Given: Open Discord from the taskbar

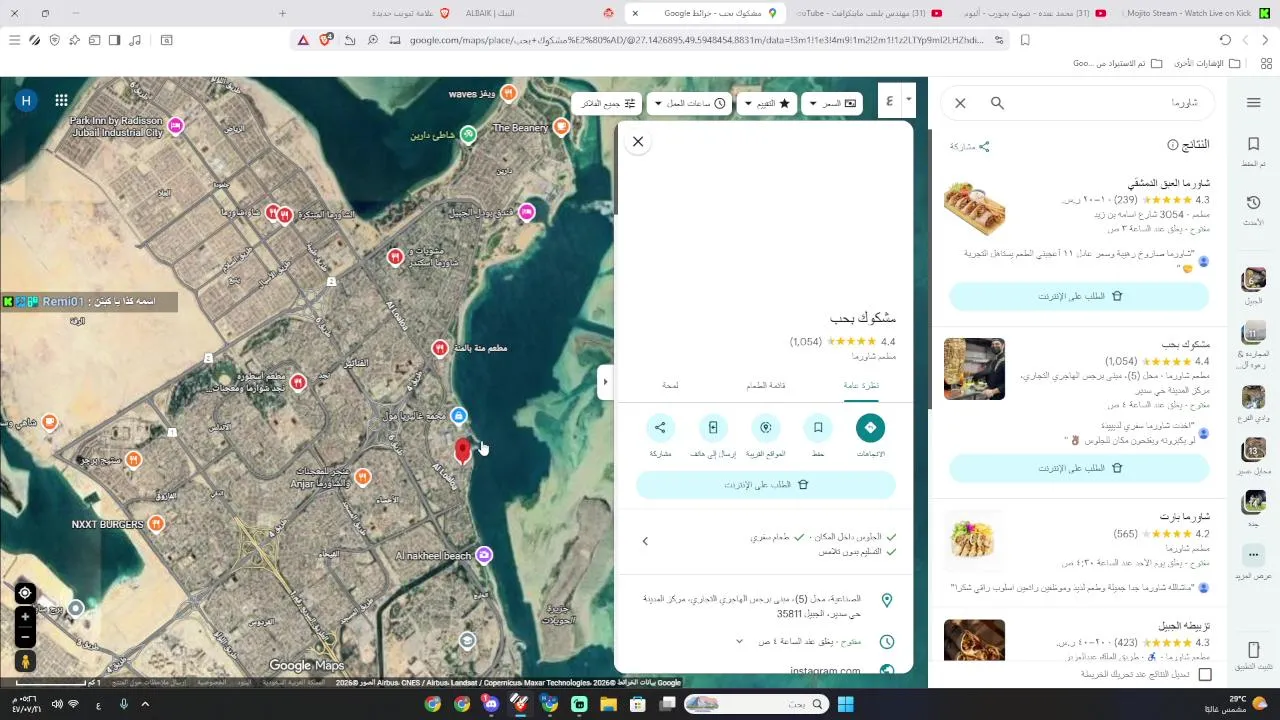Looking at the screenshot, I should coord(491,704).
